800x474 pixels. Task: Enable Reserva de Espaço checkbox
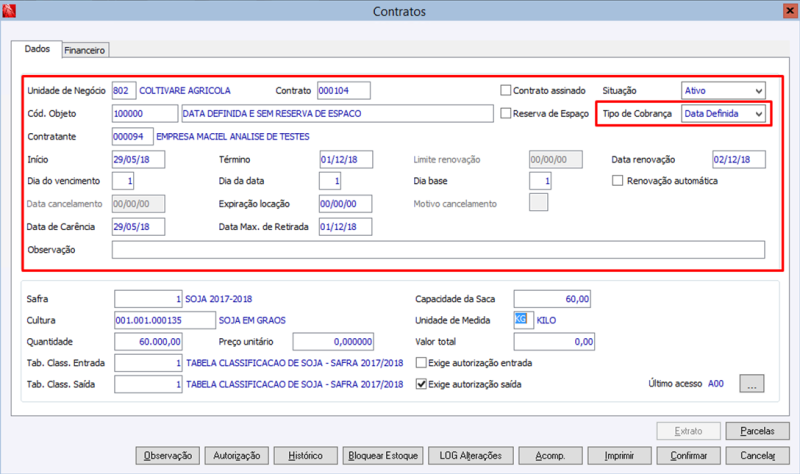[x=506, y=113]
